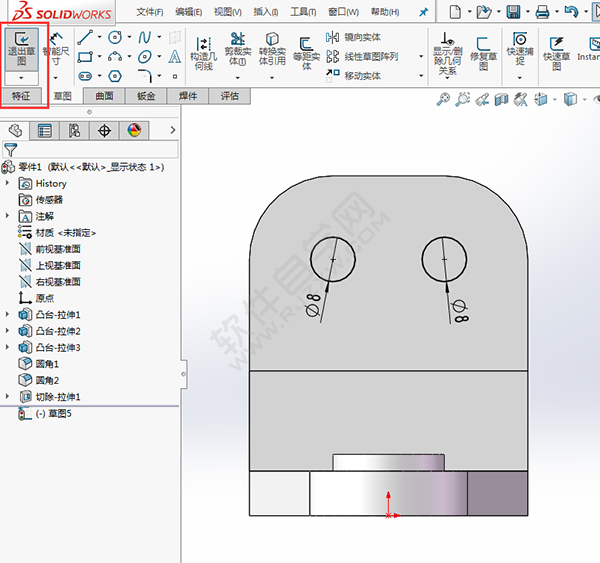Select the Polygon sketch tool
600x563 pixels.
click(x=115, y=76)
